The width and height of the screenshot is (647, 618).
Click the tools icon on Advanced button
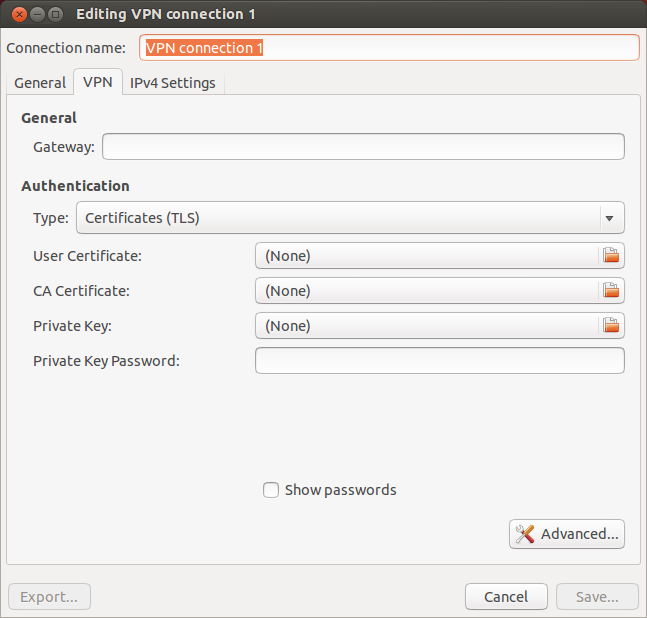click(524, 534)
